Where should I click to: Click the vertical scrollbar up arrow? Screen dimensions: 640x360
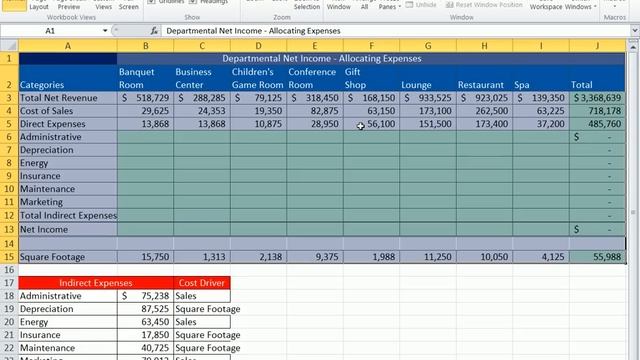point(633,47)
